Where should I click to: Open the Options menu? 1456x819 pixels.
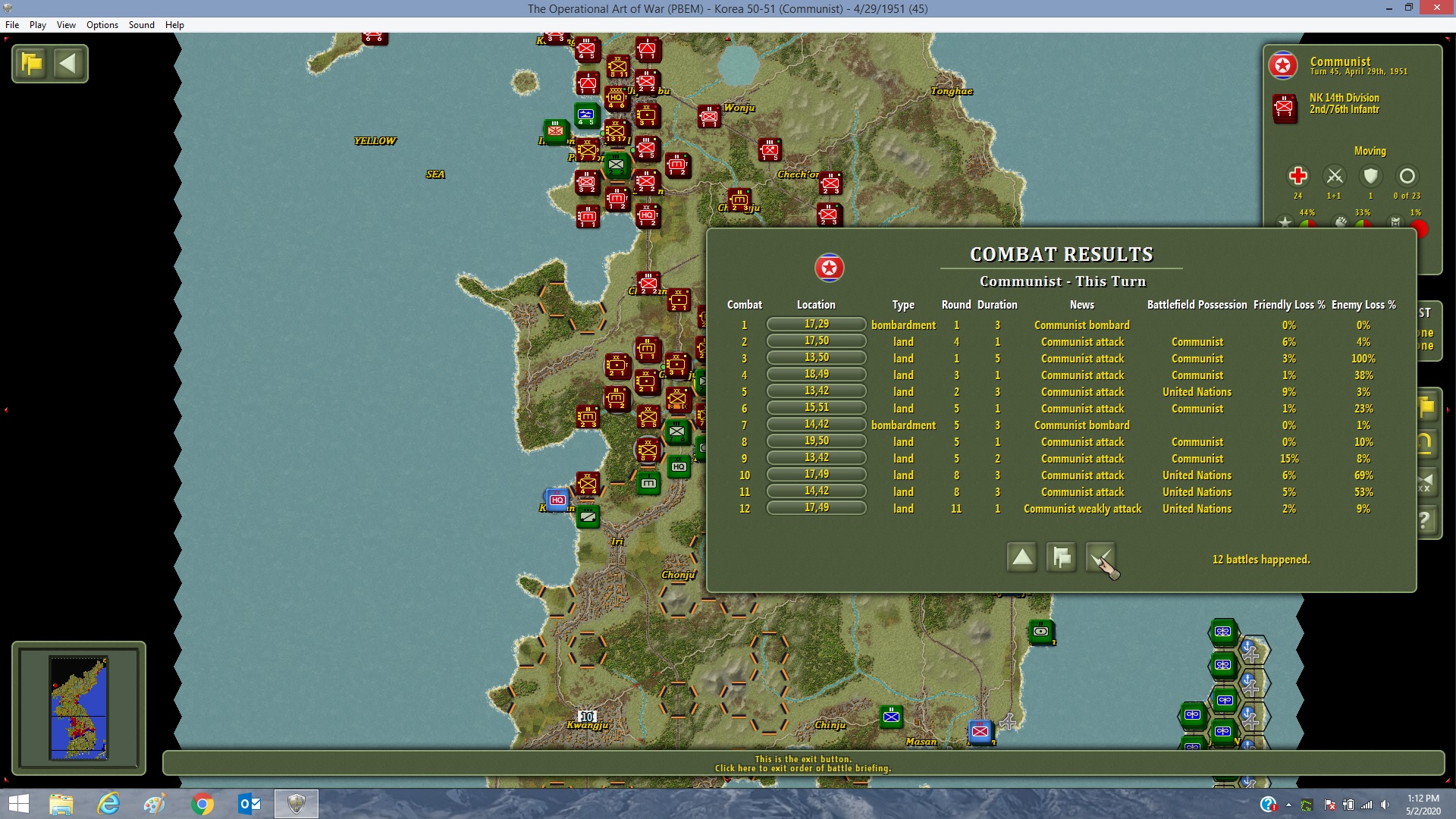coord(102,25)
